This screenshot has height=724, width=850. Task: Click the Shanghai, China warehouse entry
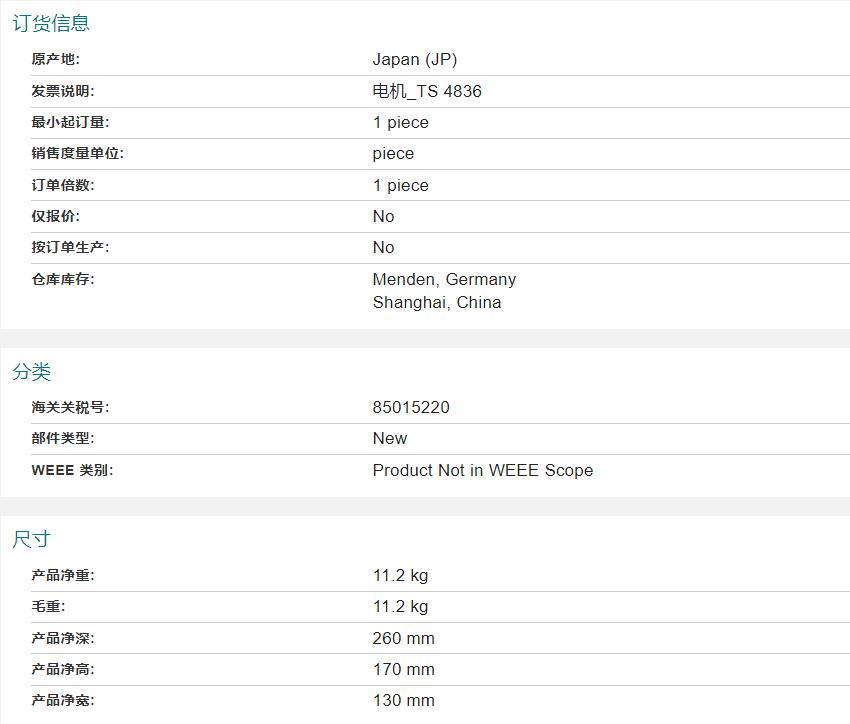437,302
